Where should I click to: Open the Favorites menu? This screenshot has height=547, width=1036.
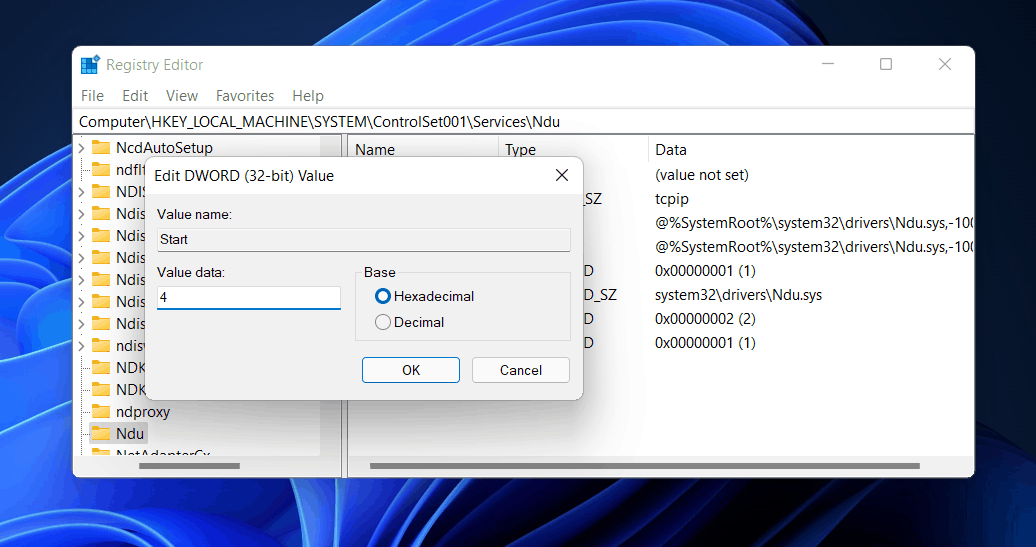click(x=245, y=96)
